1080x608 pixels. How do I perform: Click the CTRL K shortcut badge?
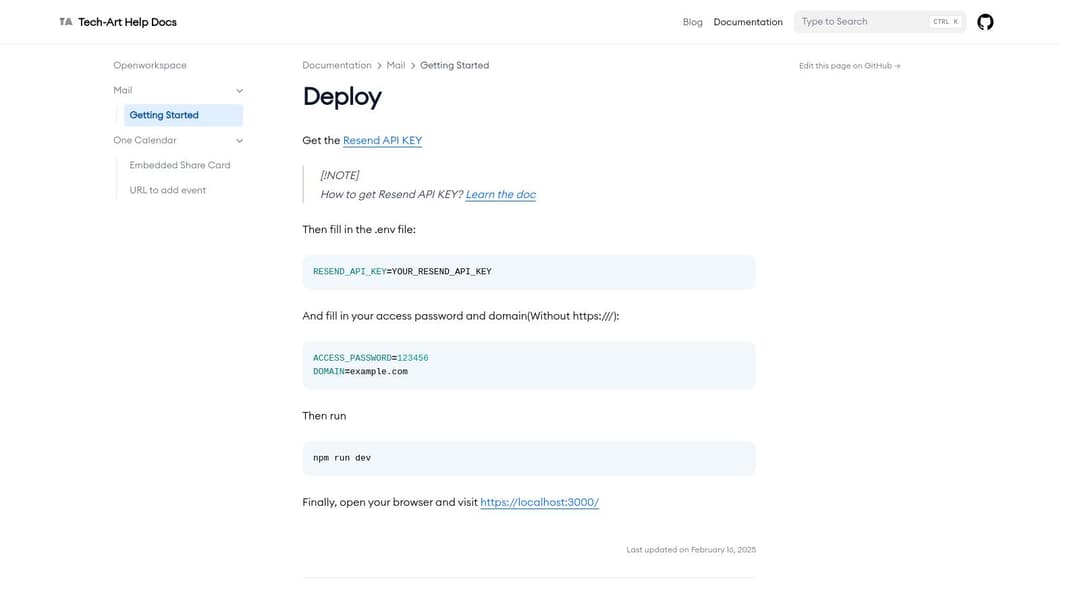[x=945, y=22]
